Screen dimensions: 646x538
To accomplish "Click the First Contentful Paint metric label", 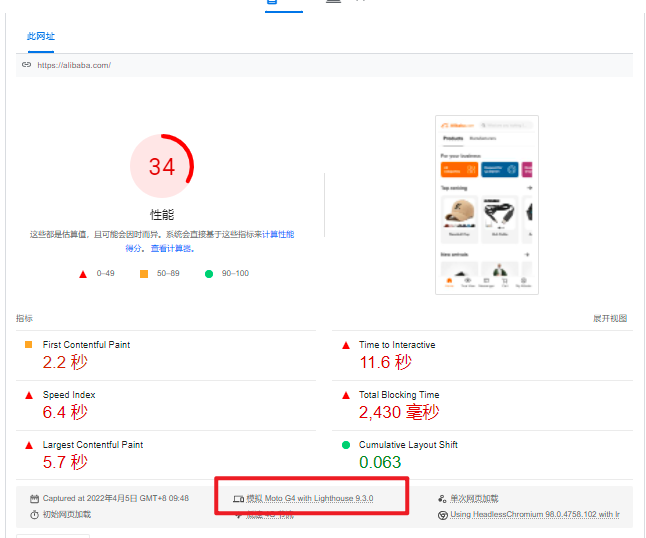I will point(87,345).
